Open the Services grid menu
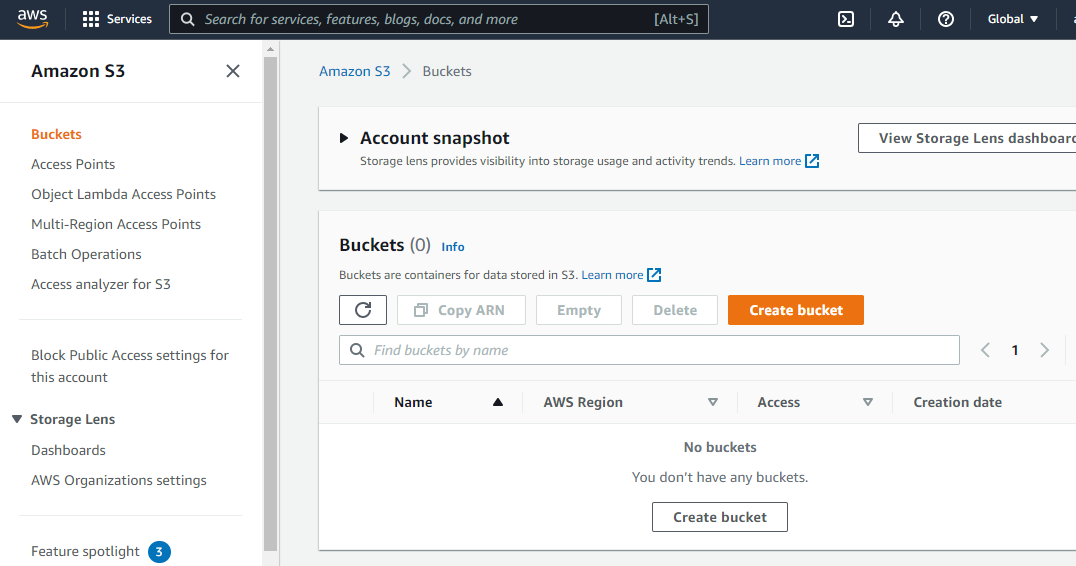This screenshot has height=566, width=1076. click(x=117, y=19)
